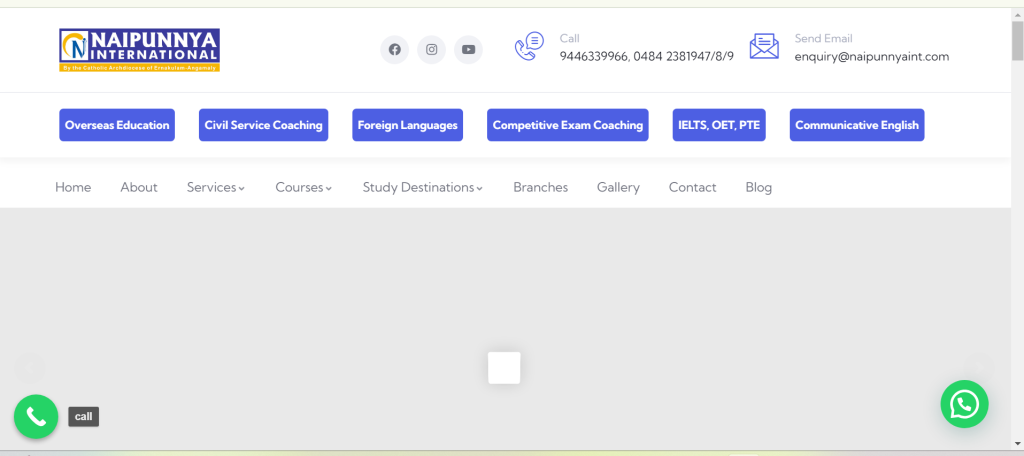This screenshot has height=456, width=1024.
Task: Click the Overseas Education button
Action: (117, 125)
